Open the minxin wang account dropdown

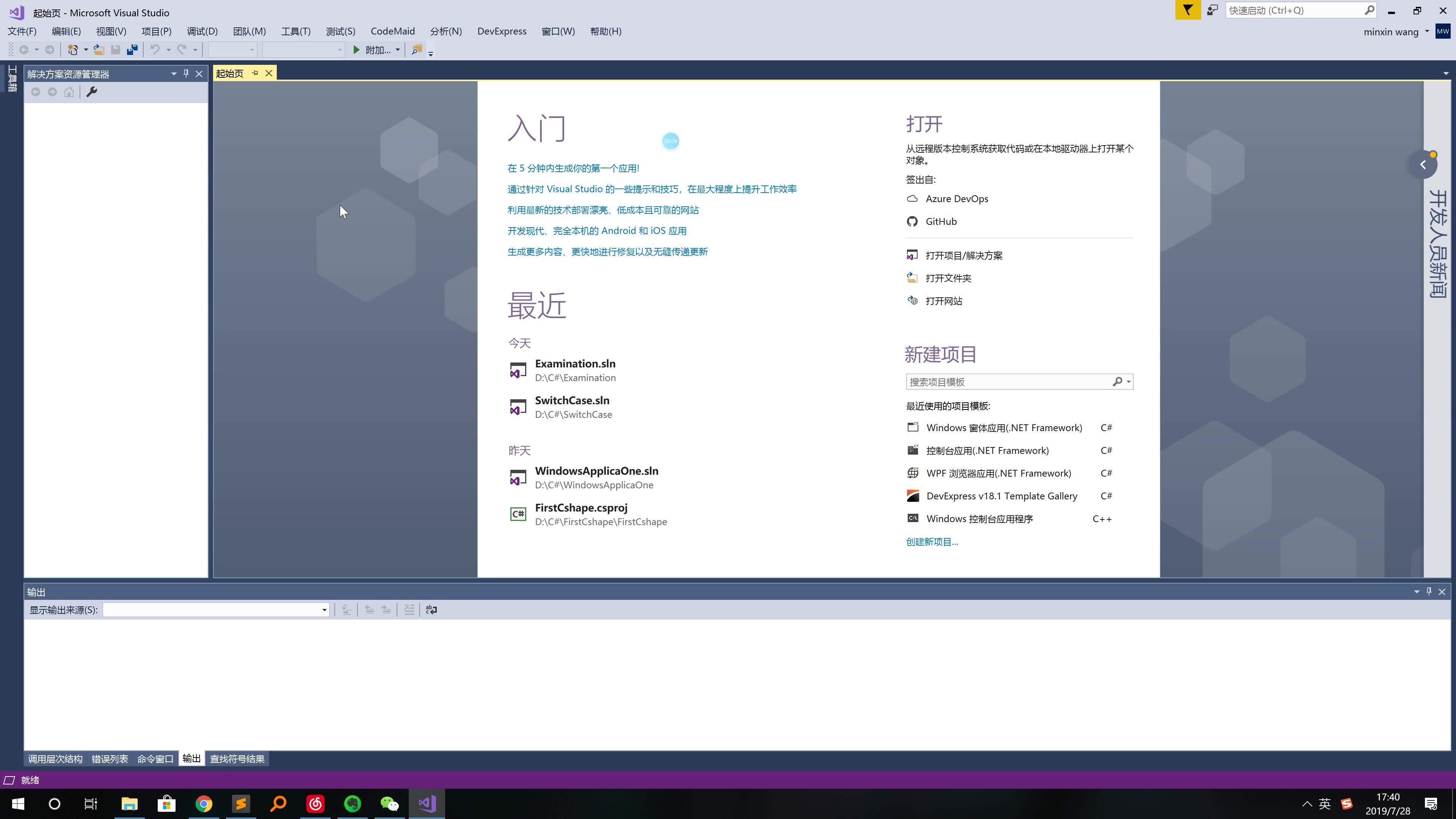pos(1426,31)
